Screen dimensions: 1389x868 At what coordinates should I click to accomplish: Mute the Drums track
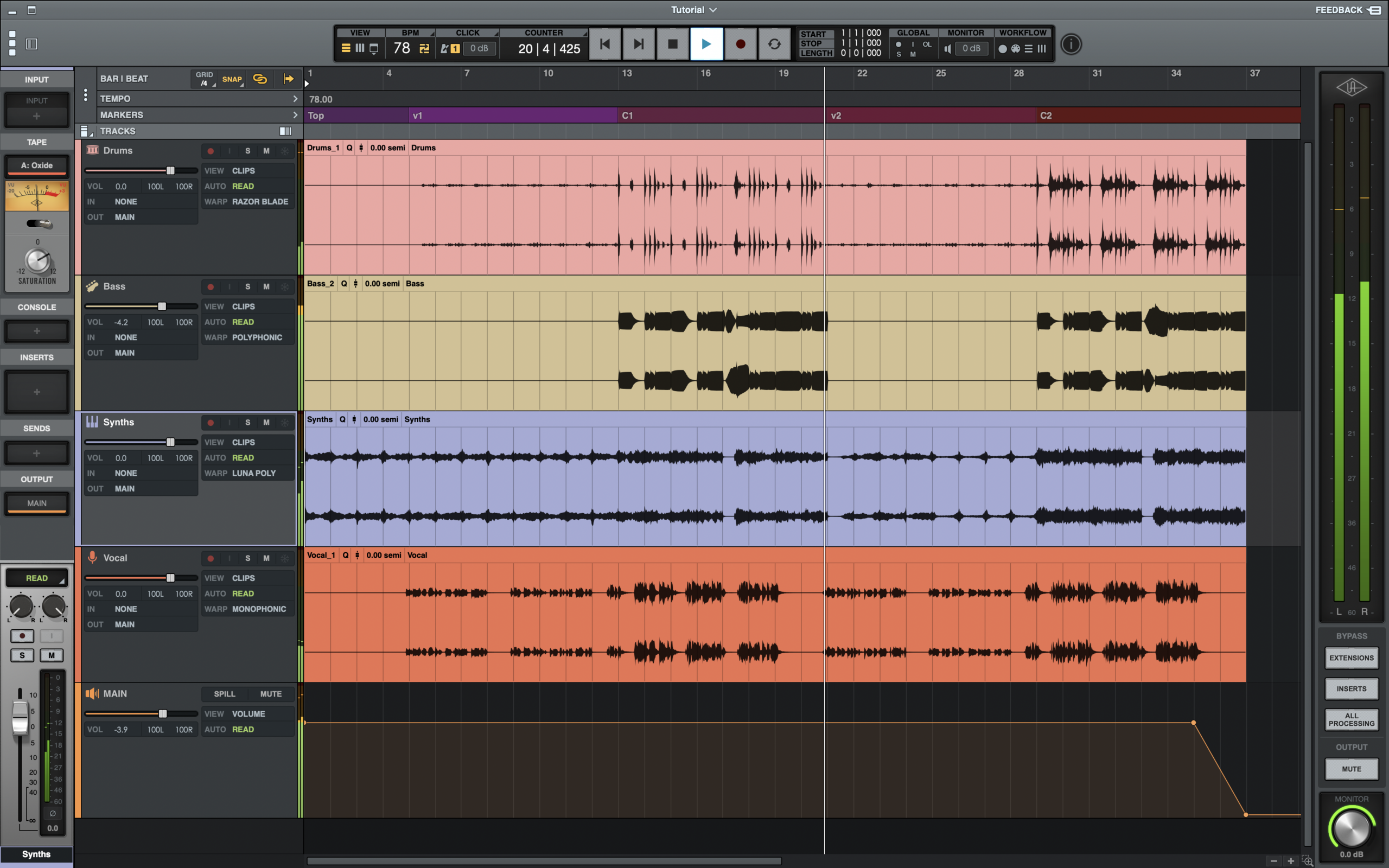pyautogui.click(x=266, y=151)
